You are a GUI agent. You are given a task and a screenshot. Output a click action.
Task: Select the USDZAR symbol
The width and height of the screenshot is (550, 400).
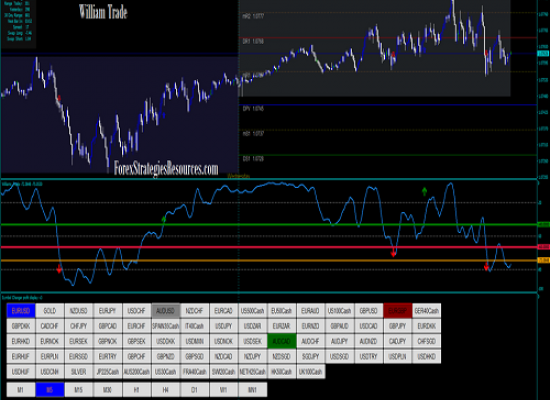pyautogui.click(x=253, y=326)
